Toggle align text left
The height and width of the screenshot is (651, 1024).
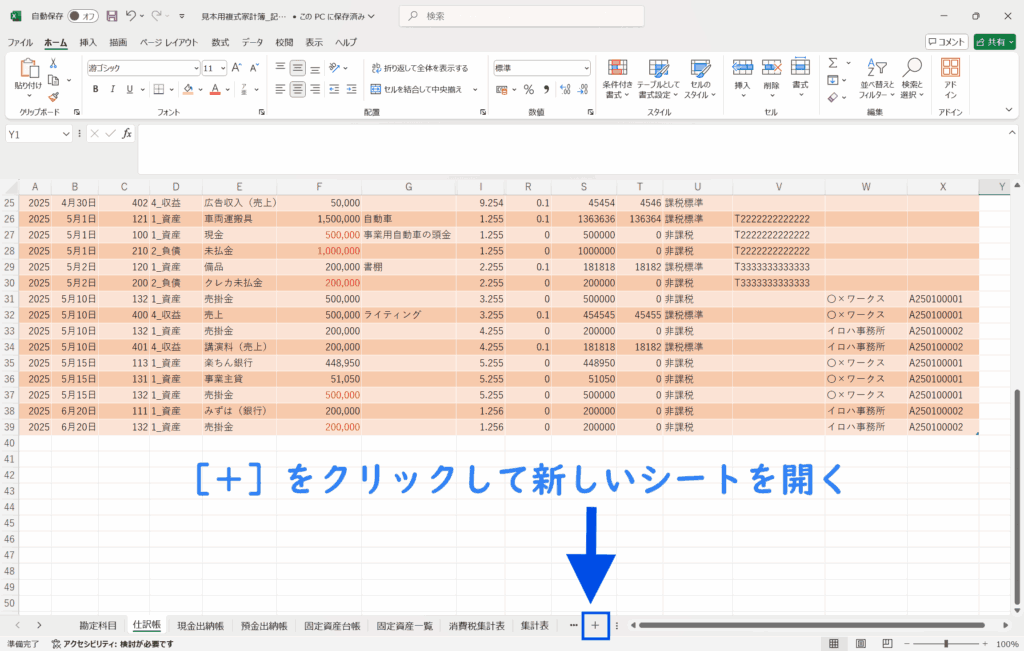pos(280,89)
